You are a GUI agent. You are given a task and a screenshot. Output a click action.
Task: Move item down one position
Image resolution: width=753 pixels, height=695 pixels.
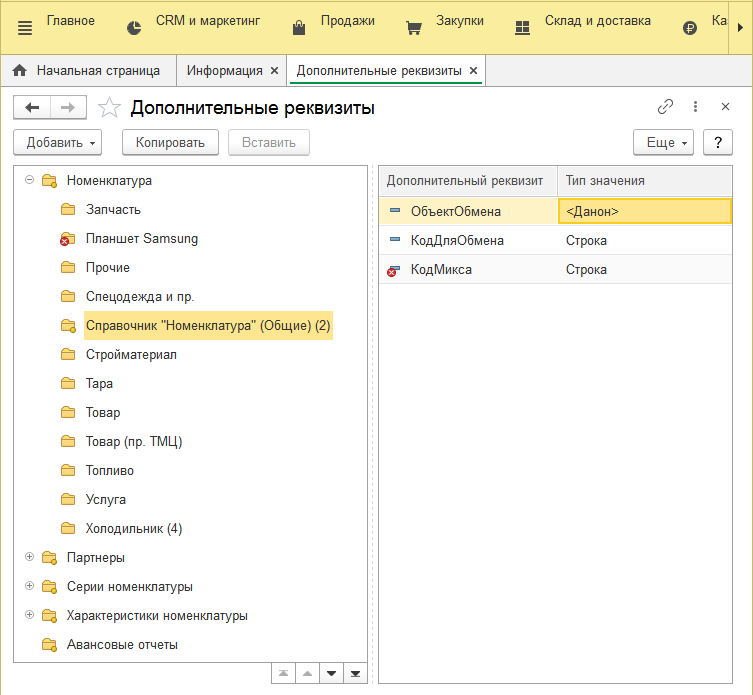pyautogui.click(x=331, y=673)
